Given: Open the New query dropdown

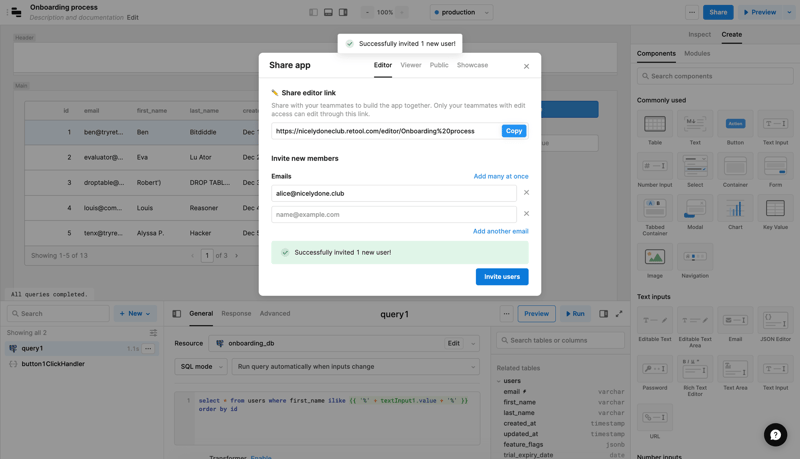Looking at the screenshot, I should [x=135, y=314].
